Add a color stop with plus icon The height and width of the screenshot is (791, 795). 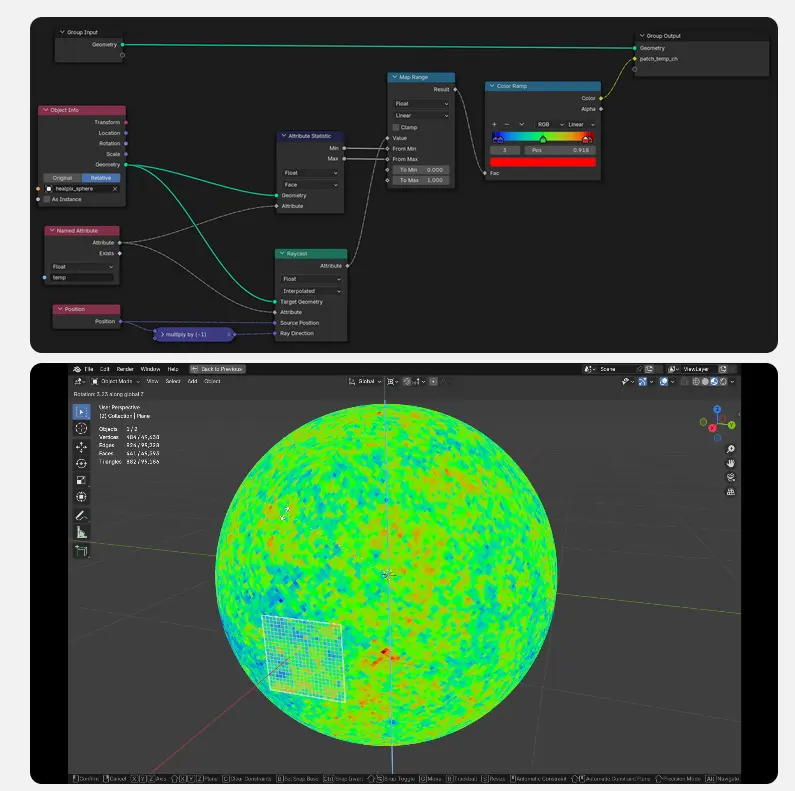495,124
